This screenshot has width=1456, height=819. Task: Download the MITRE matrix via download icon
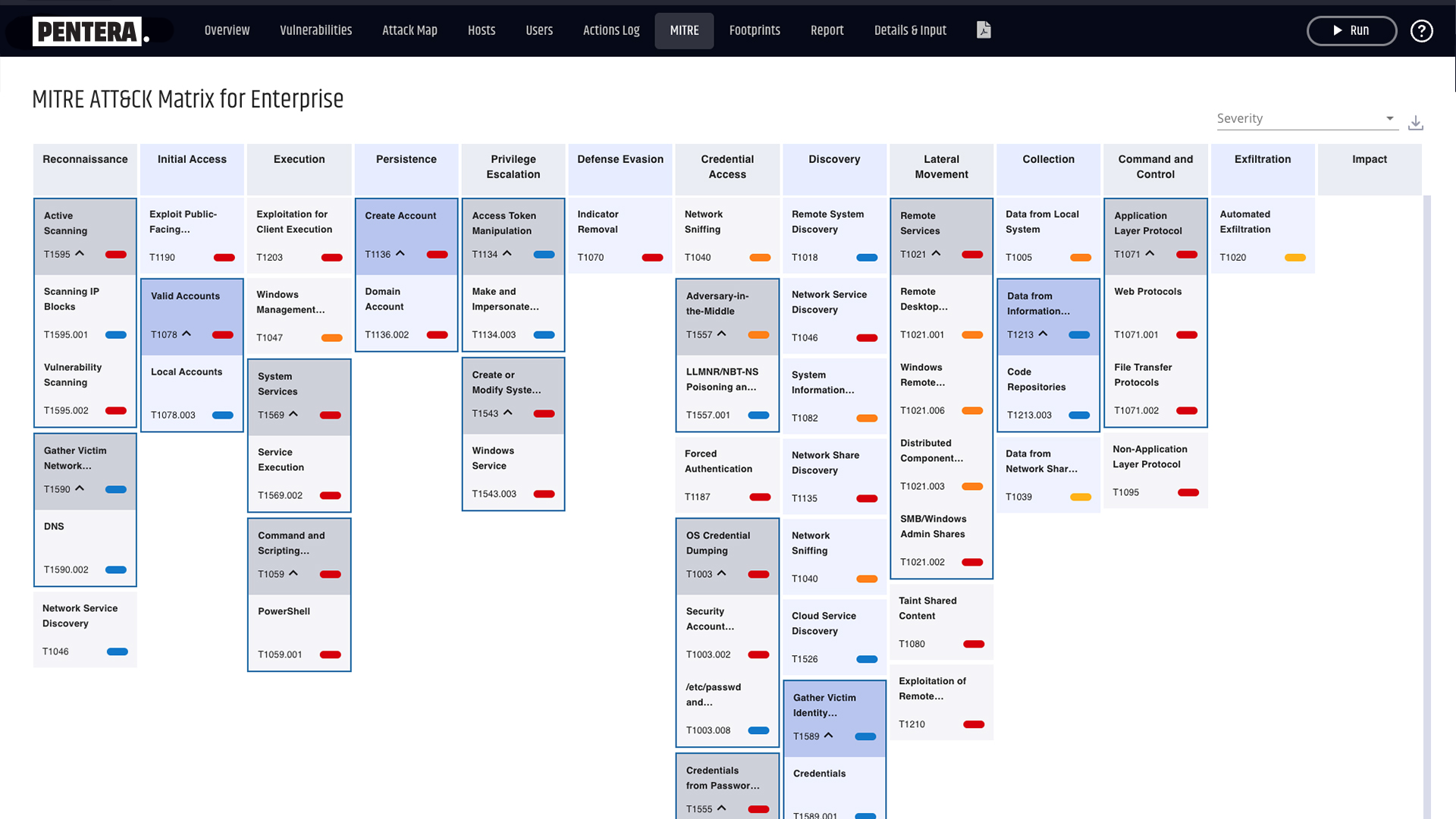click(x=1415, y=123)
